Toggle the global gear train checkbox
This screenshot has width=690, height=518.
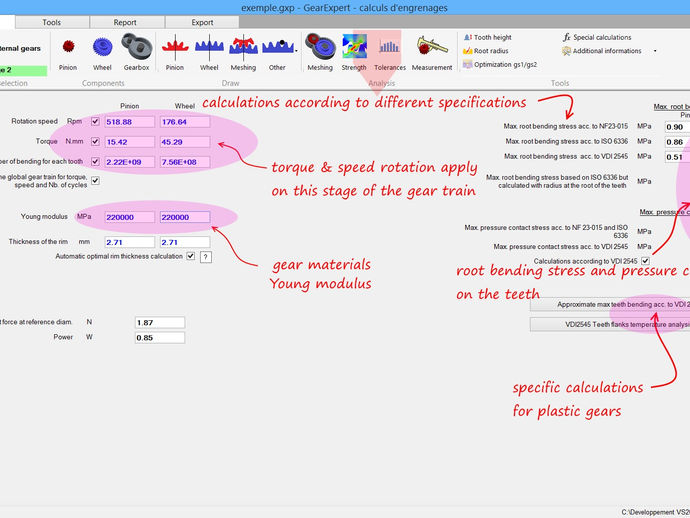point(95,180)
